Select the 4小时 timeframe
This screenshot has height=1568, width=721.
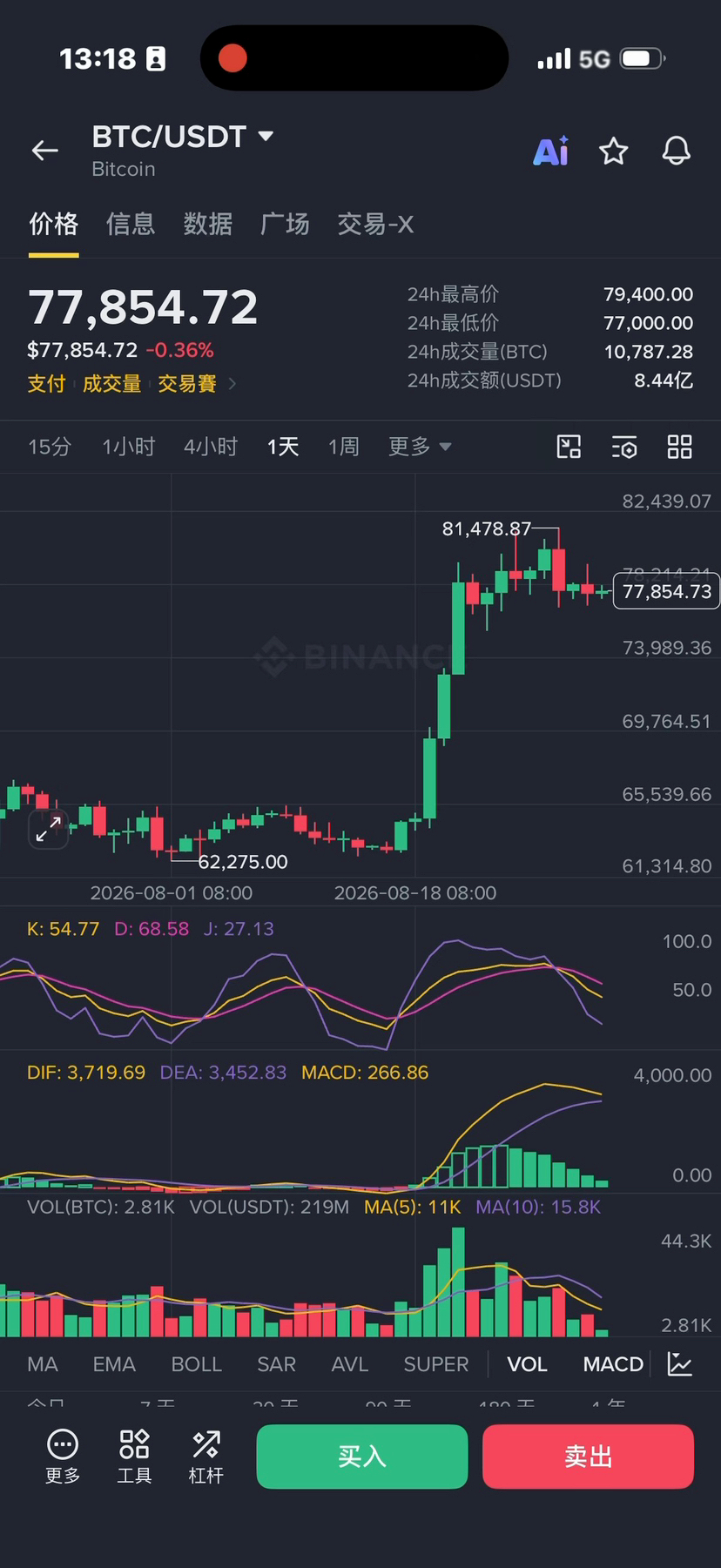tap(211, 447)
